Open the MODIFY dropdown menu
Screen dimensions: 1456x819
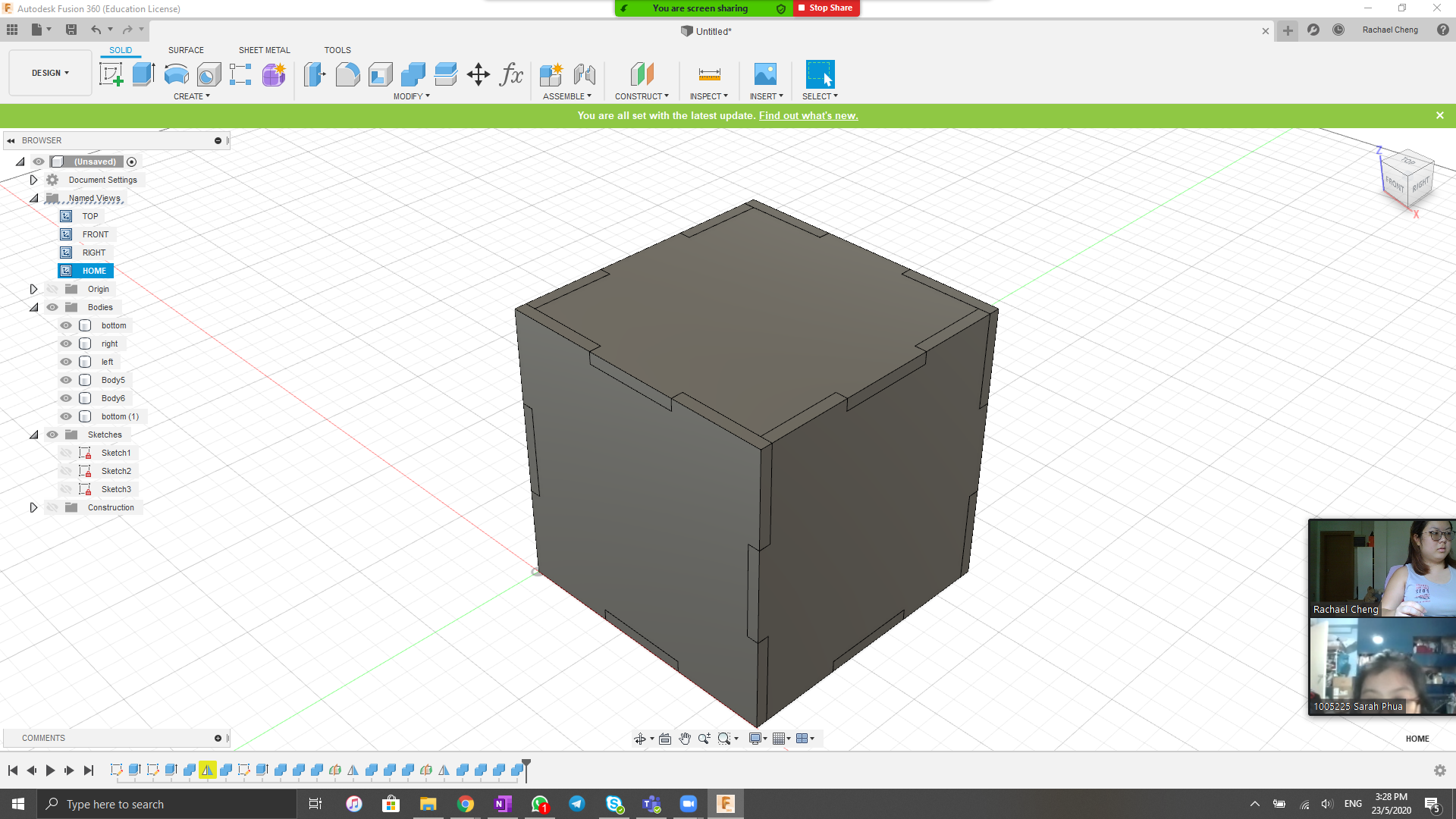pos(412,96)
